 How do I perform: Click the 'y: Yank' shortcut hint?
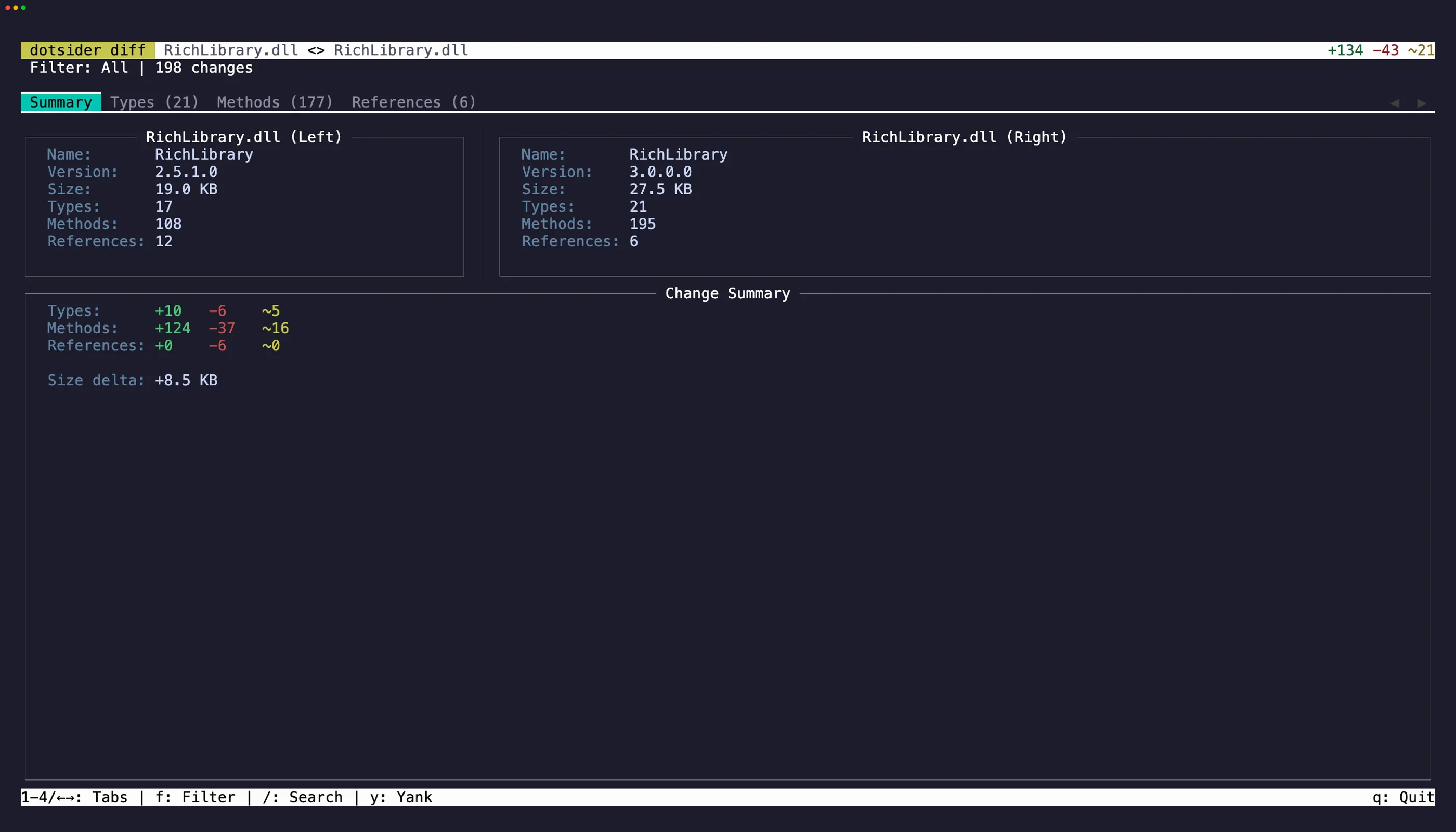401,797
